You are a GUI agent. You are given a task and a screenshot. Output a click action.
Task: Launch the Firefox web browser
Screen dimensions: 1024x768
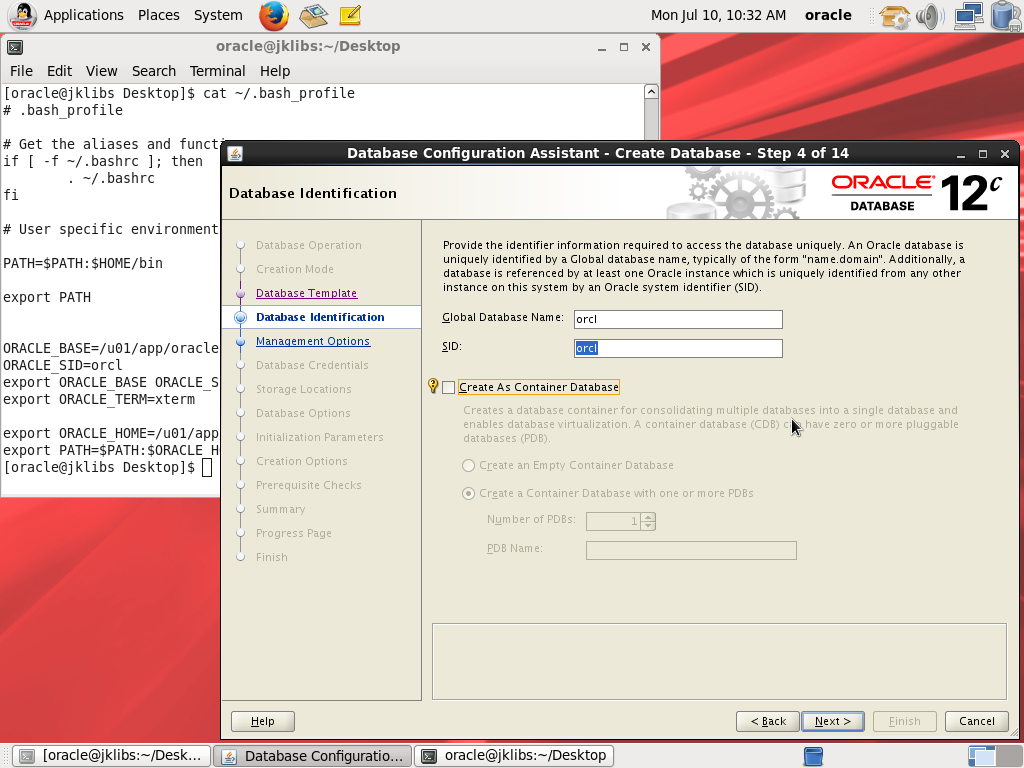273,15
